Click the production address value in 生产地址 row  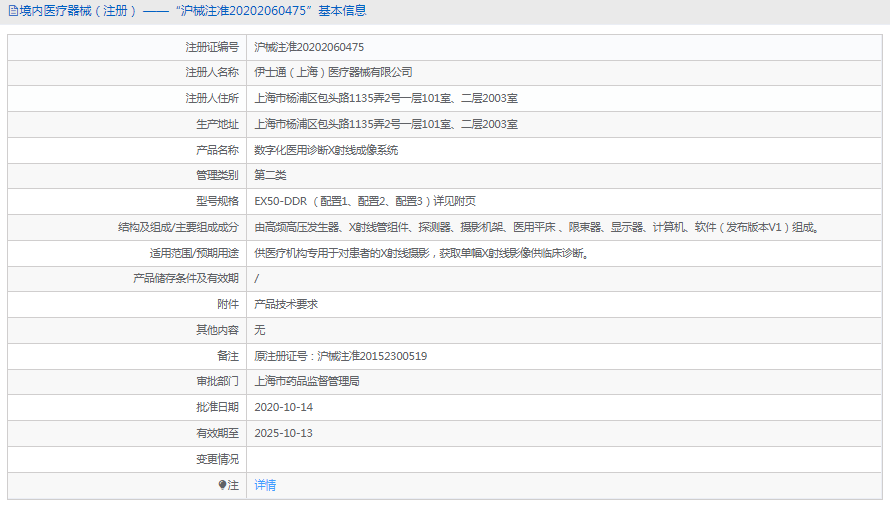[x=386, y=124]
